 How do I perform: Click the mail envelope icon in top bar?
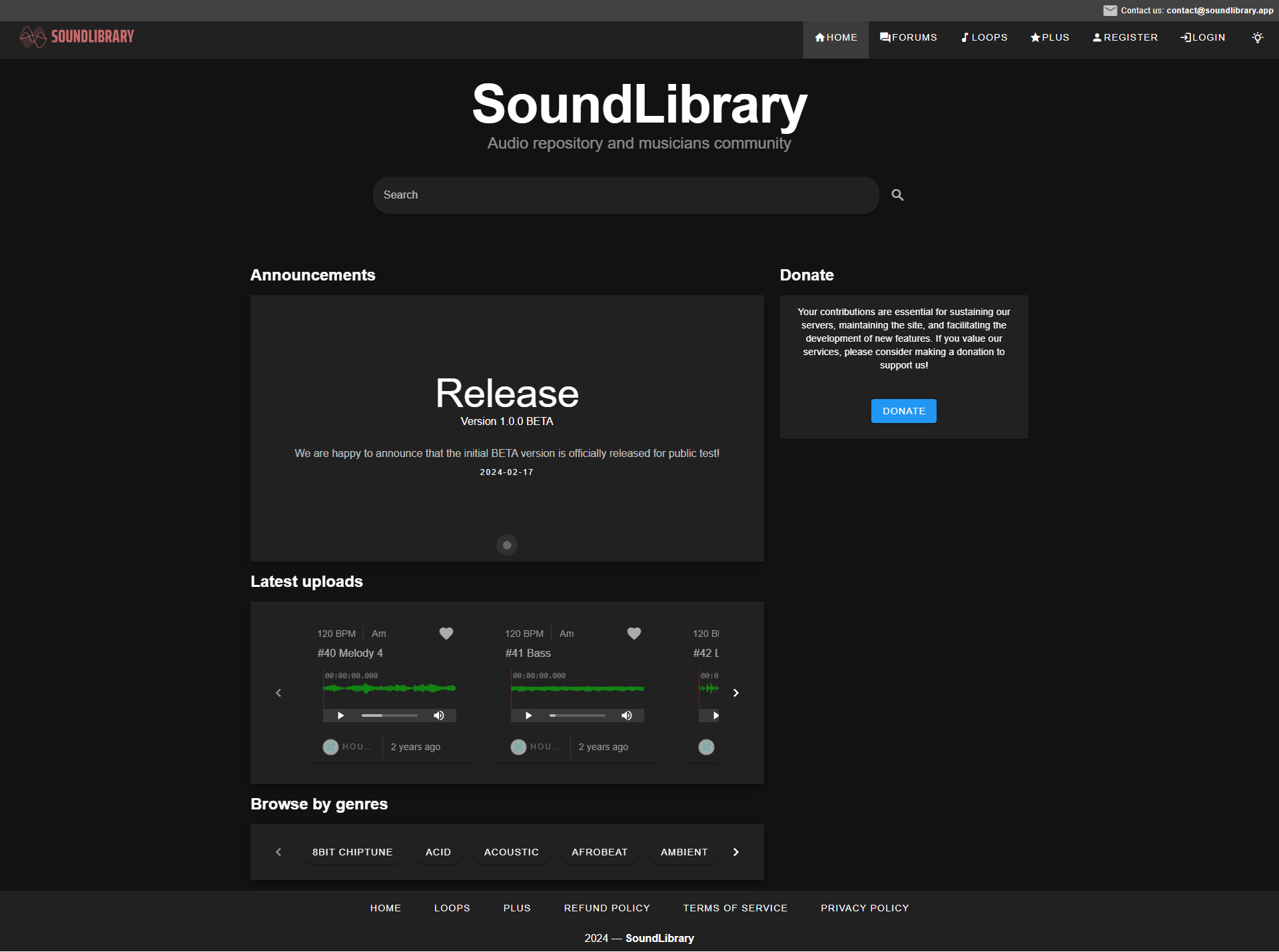click(1110, 11)
